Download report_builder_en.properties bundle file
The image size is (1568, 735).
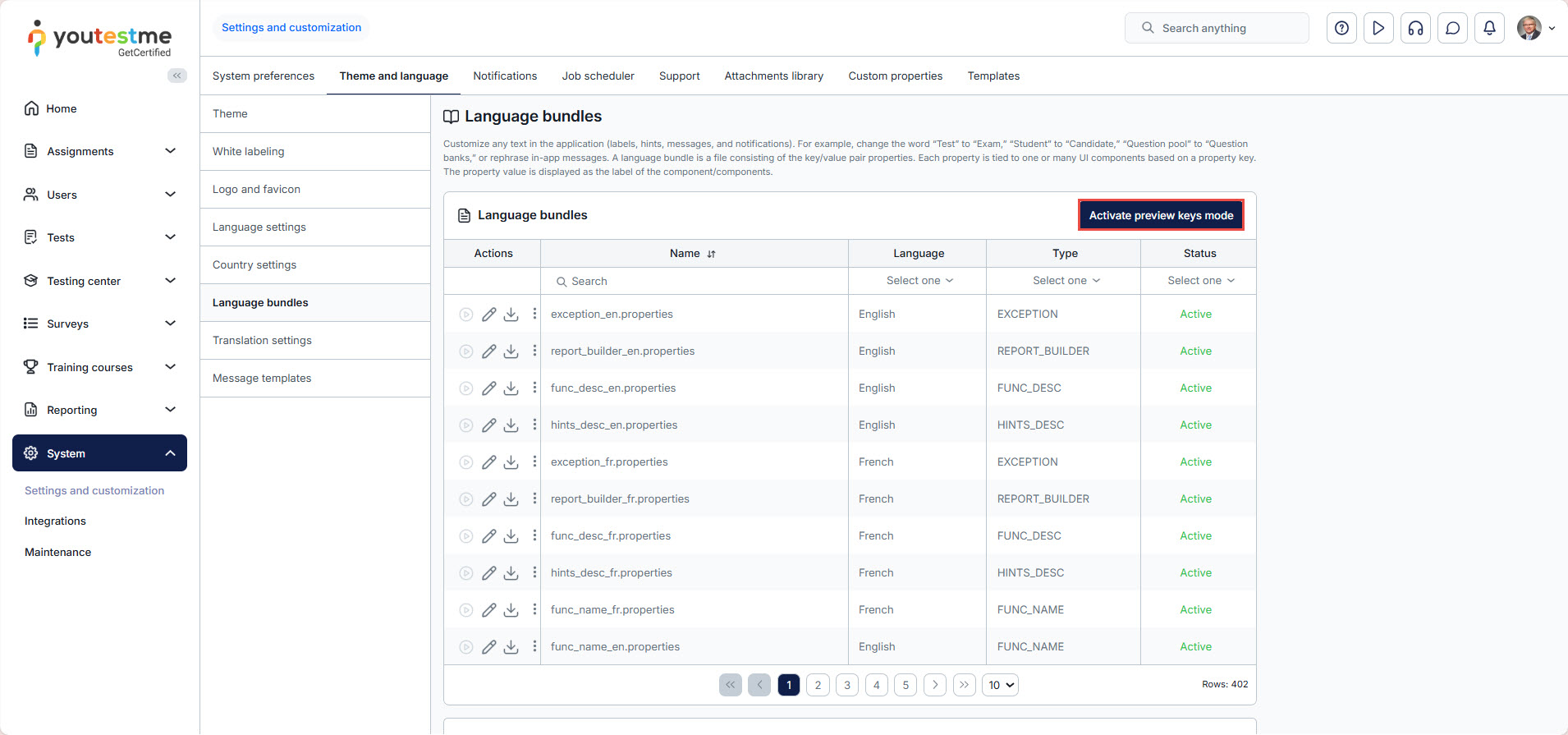pyautogui.click(x=511, y=351)
